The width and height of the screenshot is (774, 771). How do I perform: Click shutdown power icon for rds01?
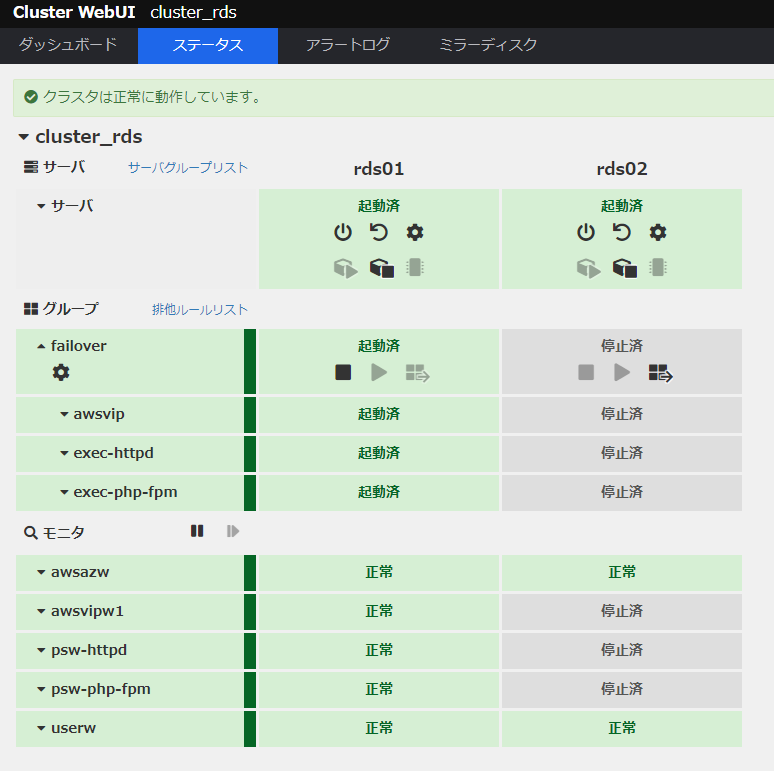[x=343, y=232]
